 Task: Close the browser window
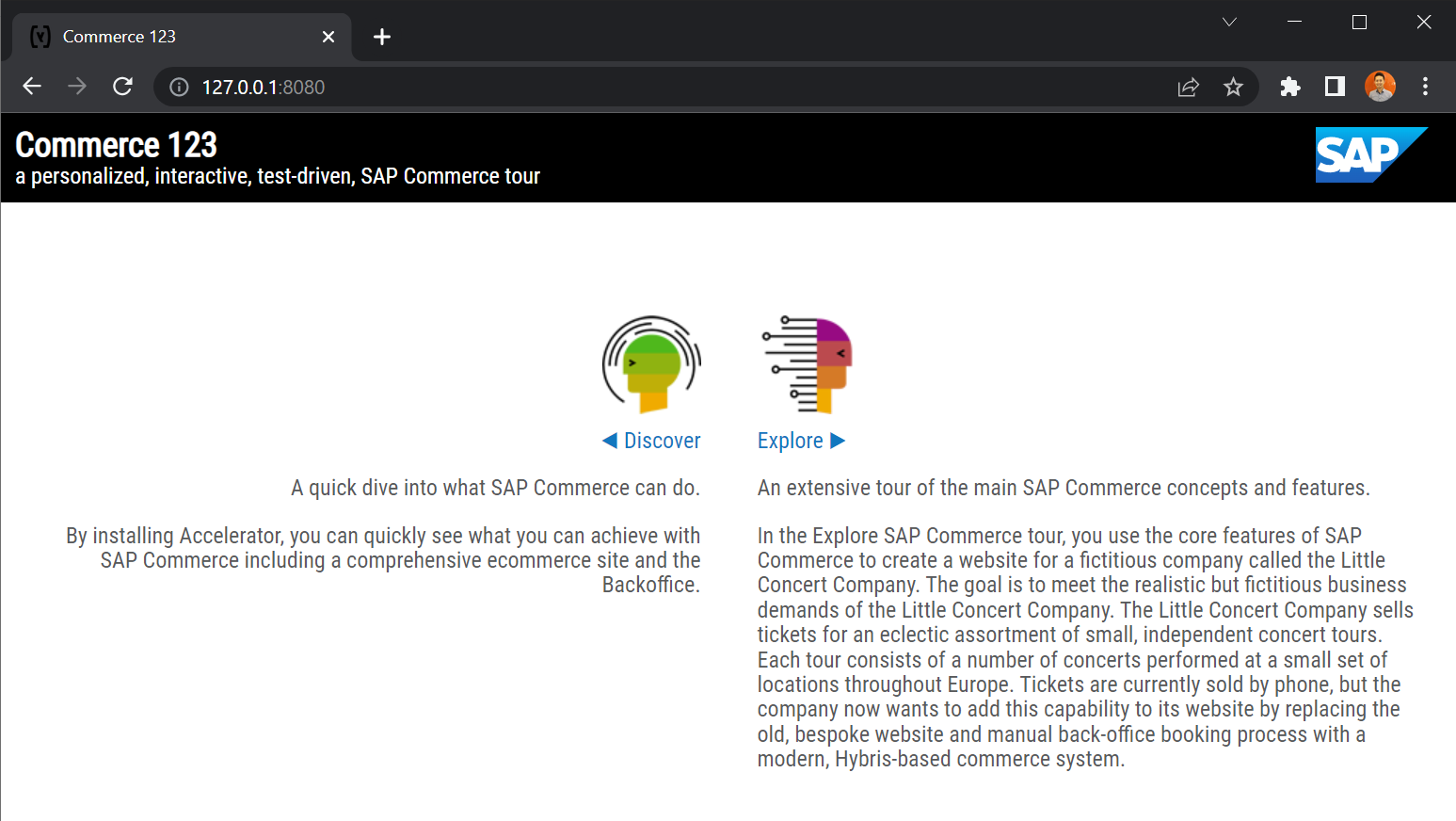coord(1424,22)
